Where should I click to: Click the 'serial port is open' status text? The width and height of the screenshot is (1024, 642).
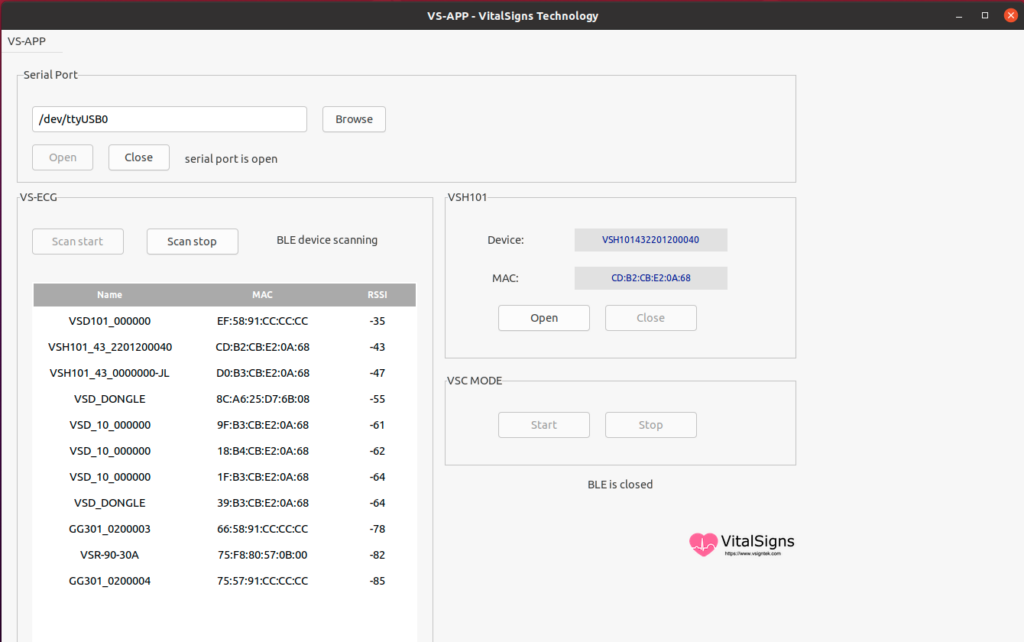pos(231,159)
